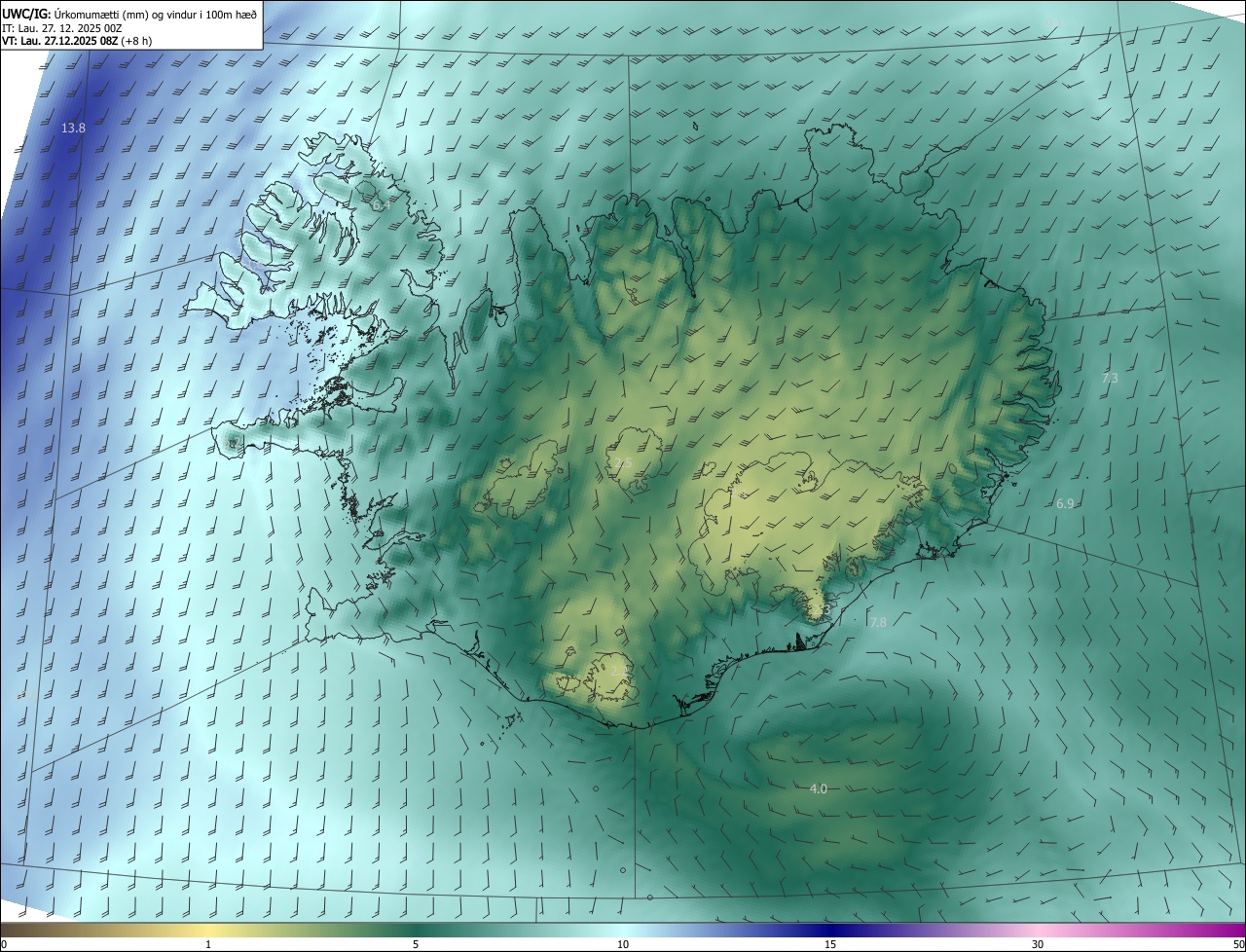Image resolution: width=1246 pixels, height=952 pixels.
Task: Click the 13.8 value label on the map
Action: [x=73, y=128]
